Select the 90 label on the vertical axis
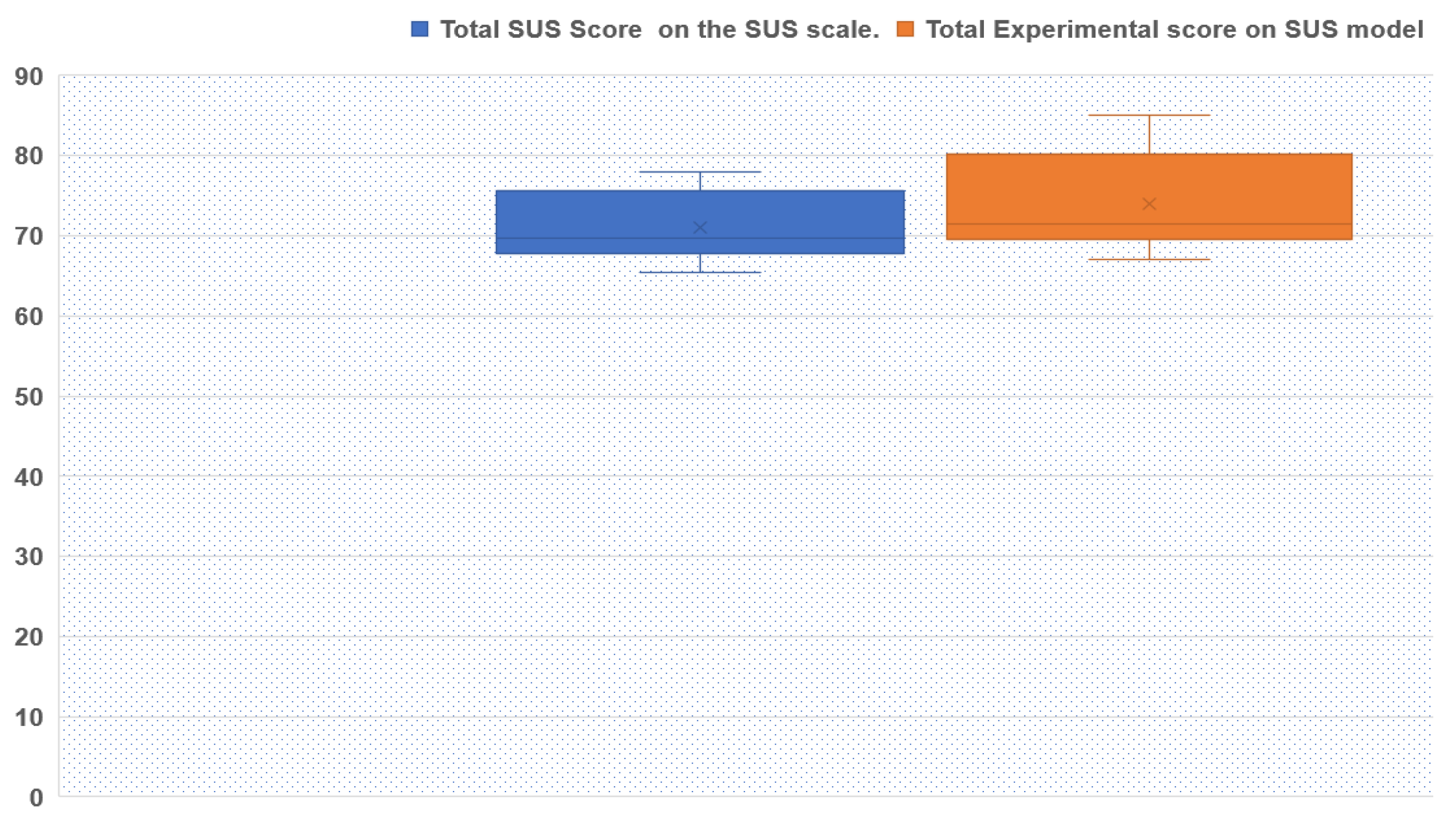The image size is (1456, 823). tap(29, 77)
